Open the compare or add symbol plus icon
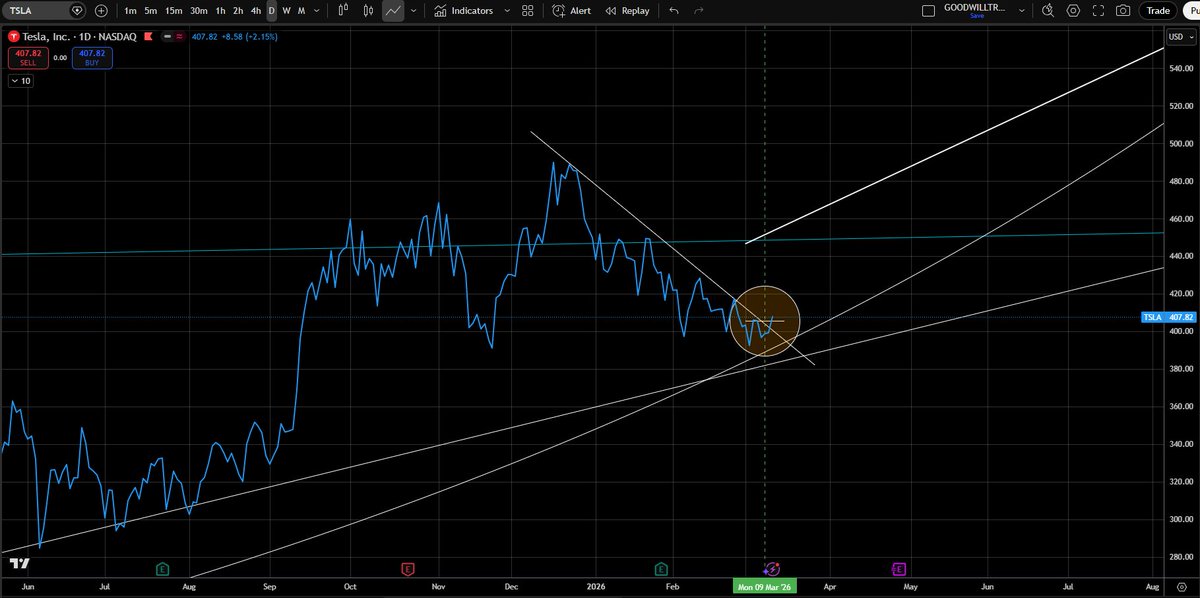The image size is (1200, 598). (101, 11)
